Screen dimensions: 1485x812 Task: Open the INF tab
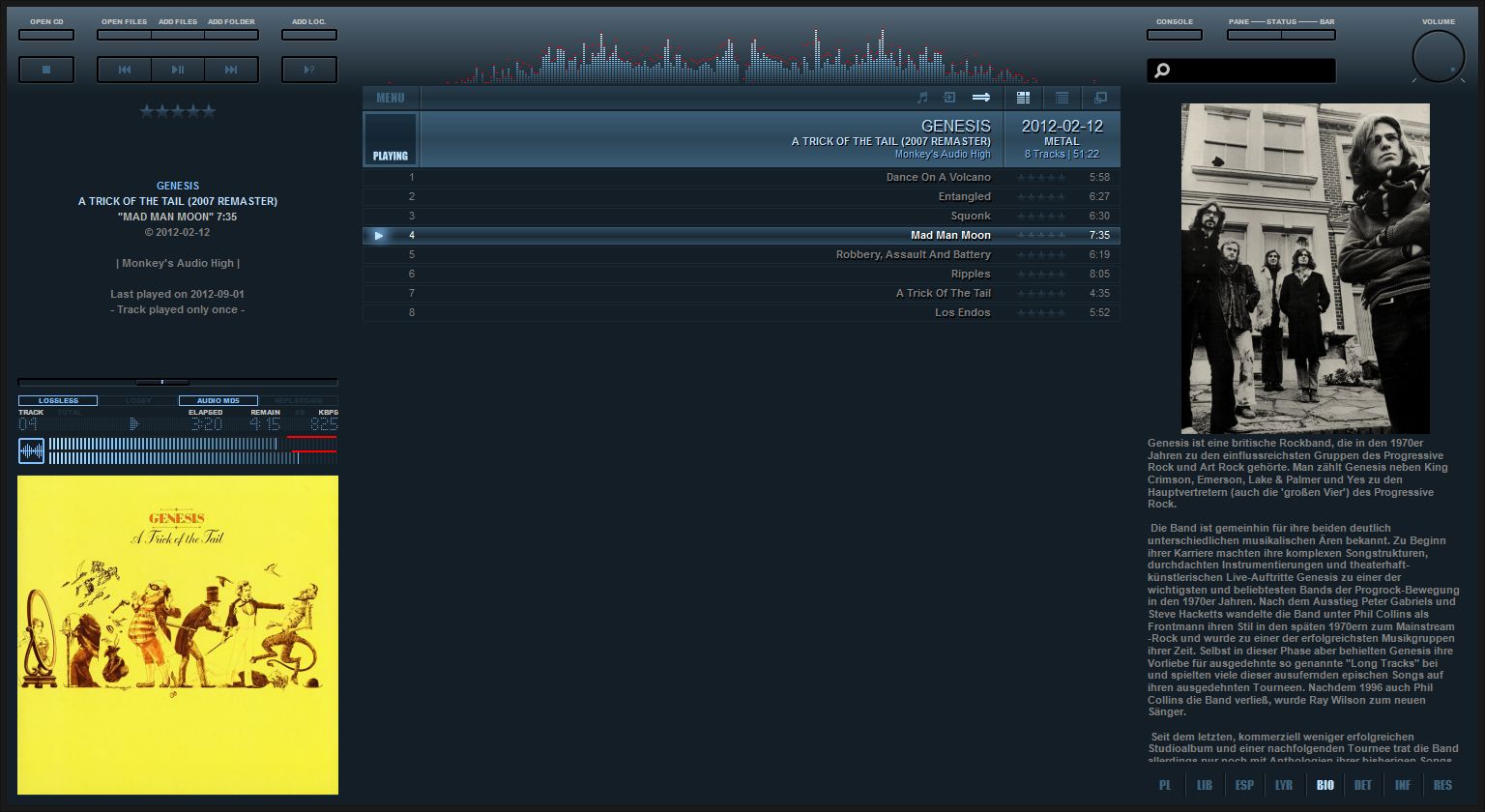(1403, 785)
